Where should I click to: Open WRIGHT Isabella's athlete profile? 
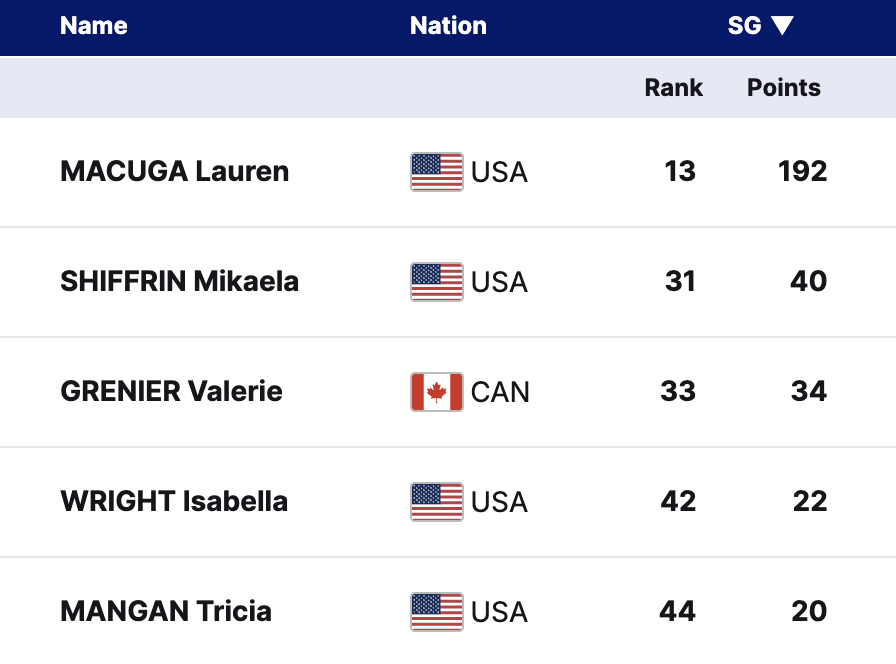click(174, 502)
